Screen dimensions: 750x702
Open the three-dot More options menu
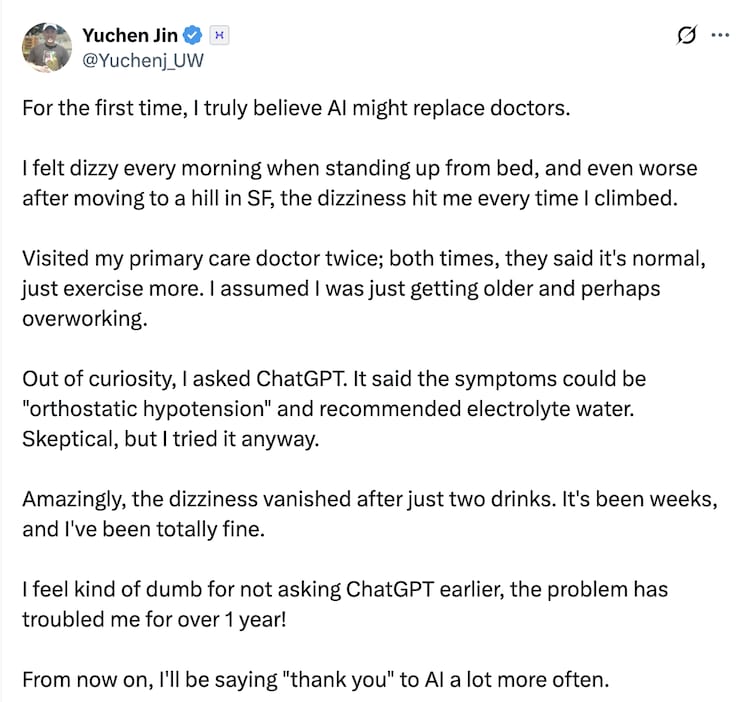tap(720, 36)
